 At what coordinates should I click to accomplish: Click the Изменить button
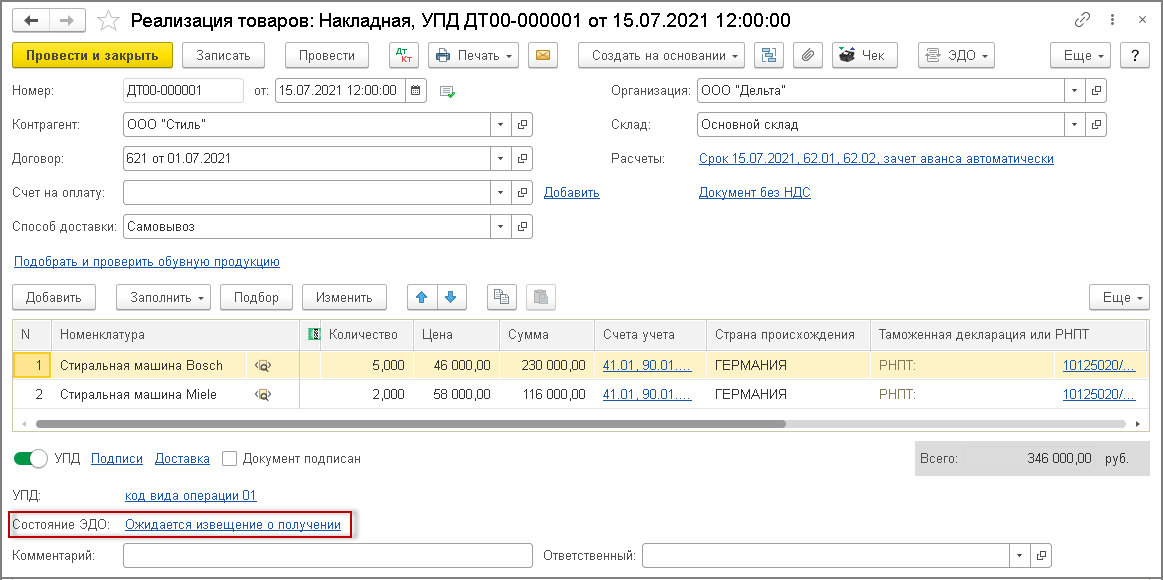[x=344, y=297]
